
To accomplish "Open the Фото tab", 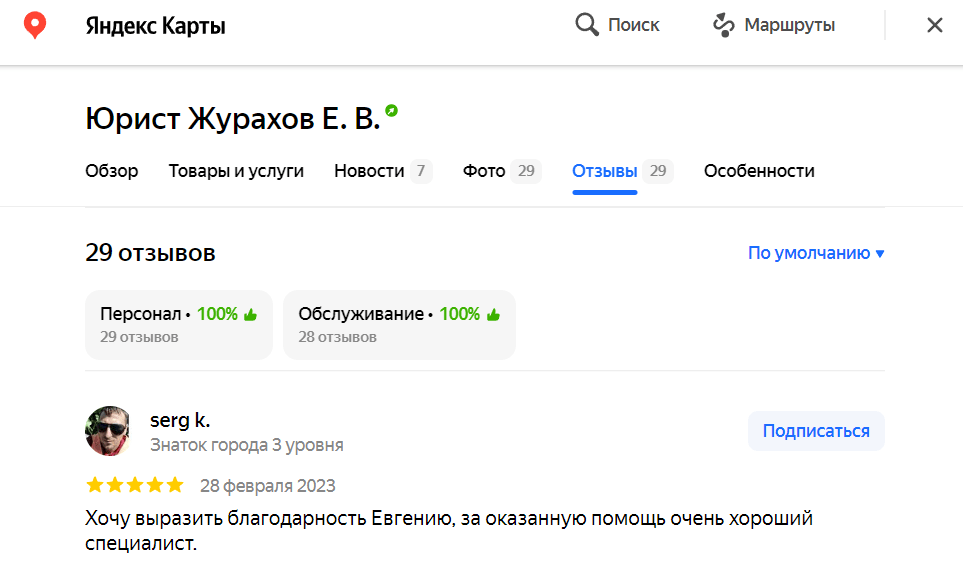I will 502,171.
